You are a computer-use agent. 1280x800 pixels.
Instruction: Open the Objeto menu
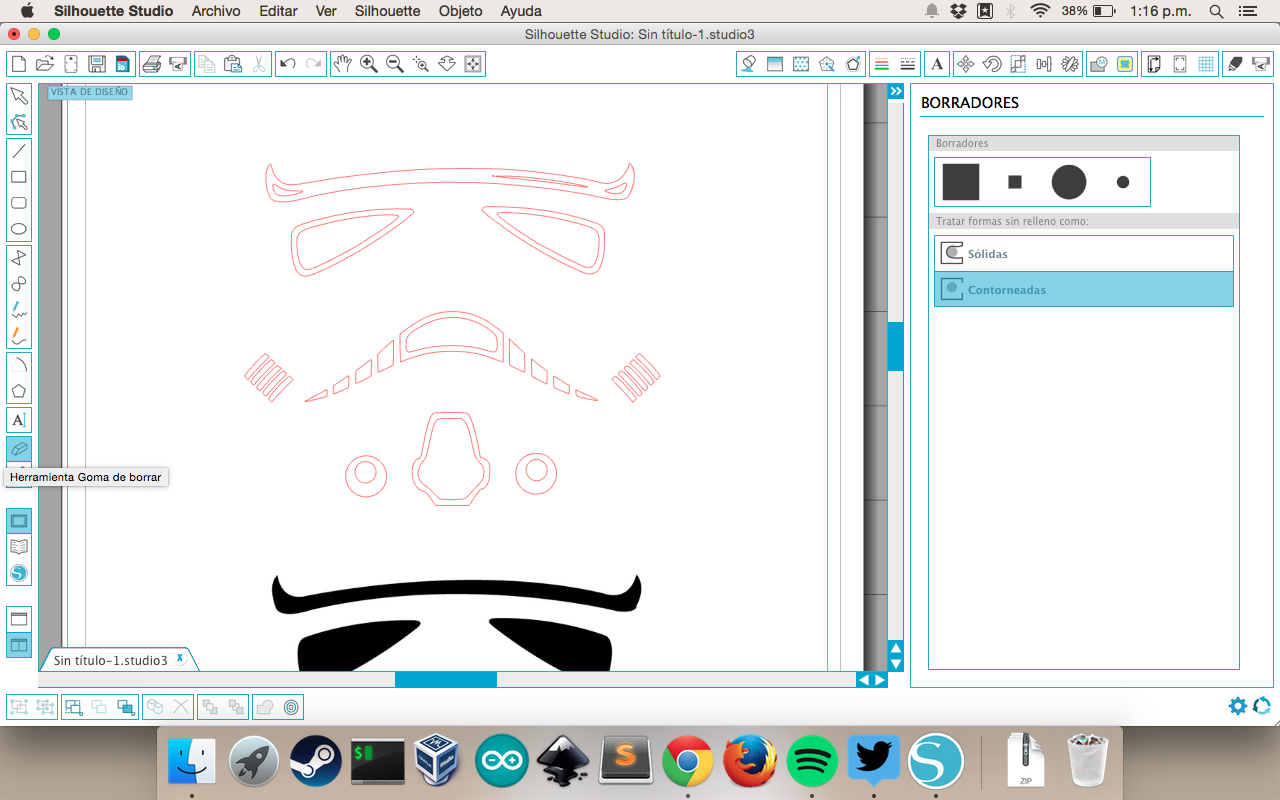(460, 11)
